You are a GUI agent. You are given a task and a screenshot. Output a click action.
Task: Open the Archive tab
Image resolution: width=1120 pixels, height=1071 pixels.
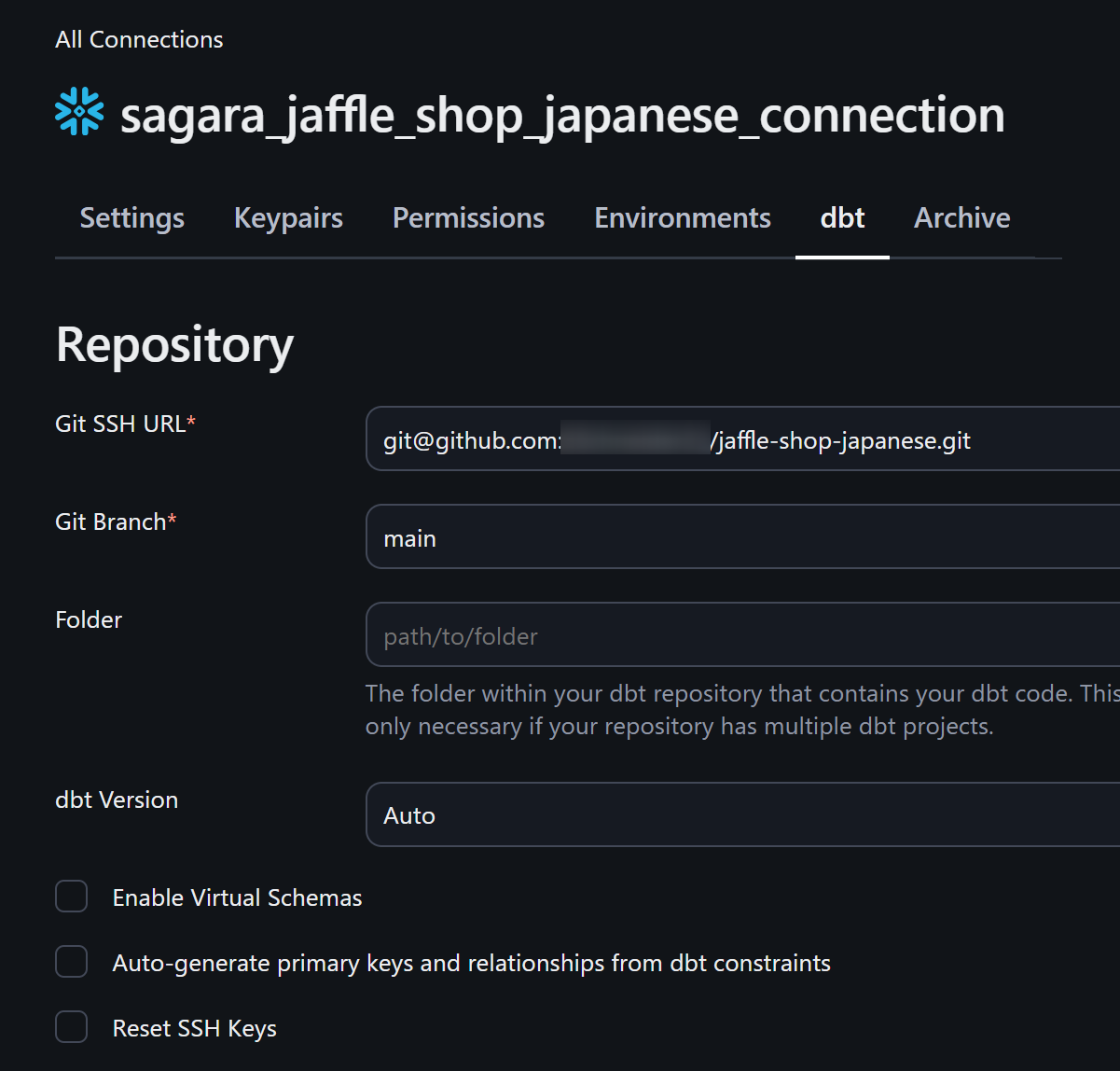pyautogui.click(x=961, y=218)
